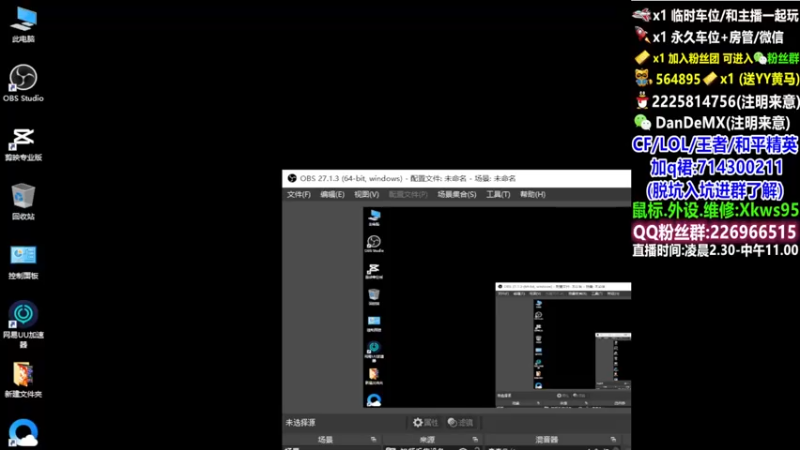Launch the OBS Studio desktop shortcut
This screenshot has height=450, width=800.
(23, 83)
